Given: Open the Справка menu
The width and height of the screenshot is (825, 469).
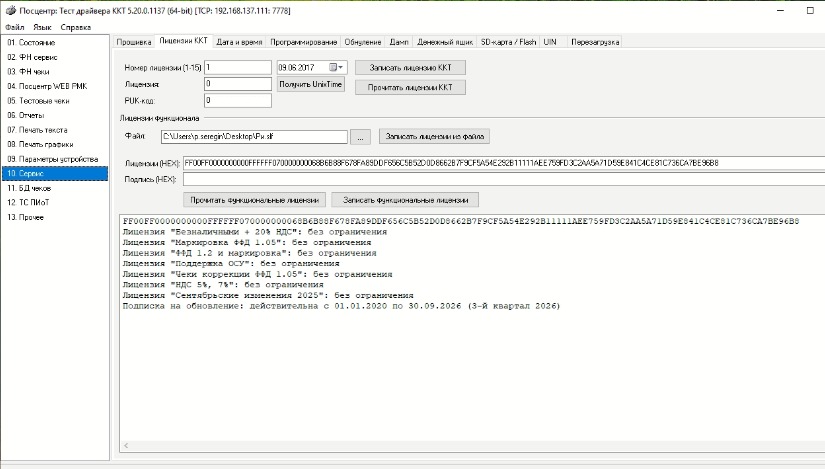Looking at the screenshot, I should pos(76,27).
